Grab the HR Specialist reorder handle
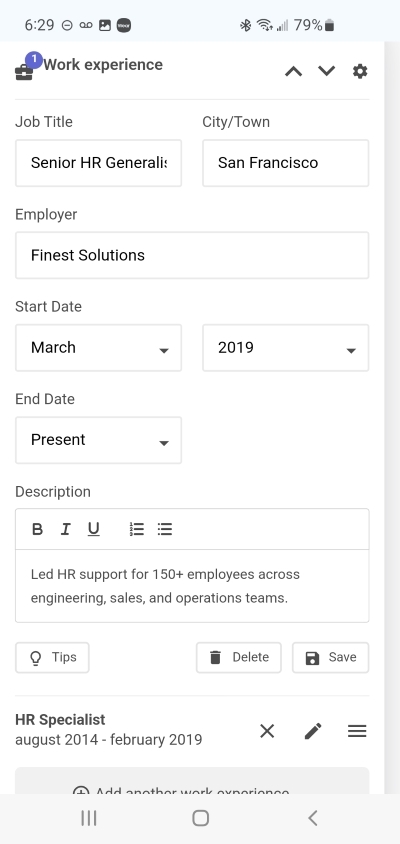 357,731
